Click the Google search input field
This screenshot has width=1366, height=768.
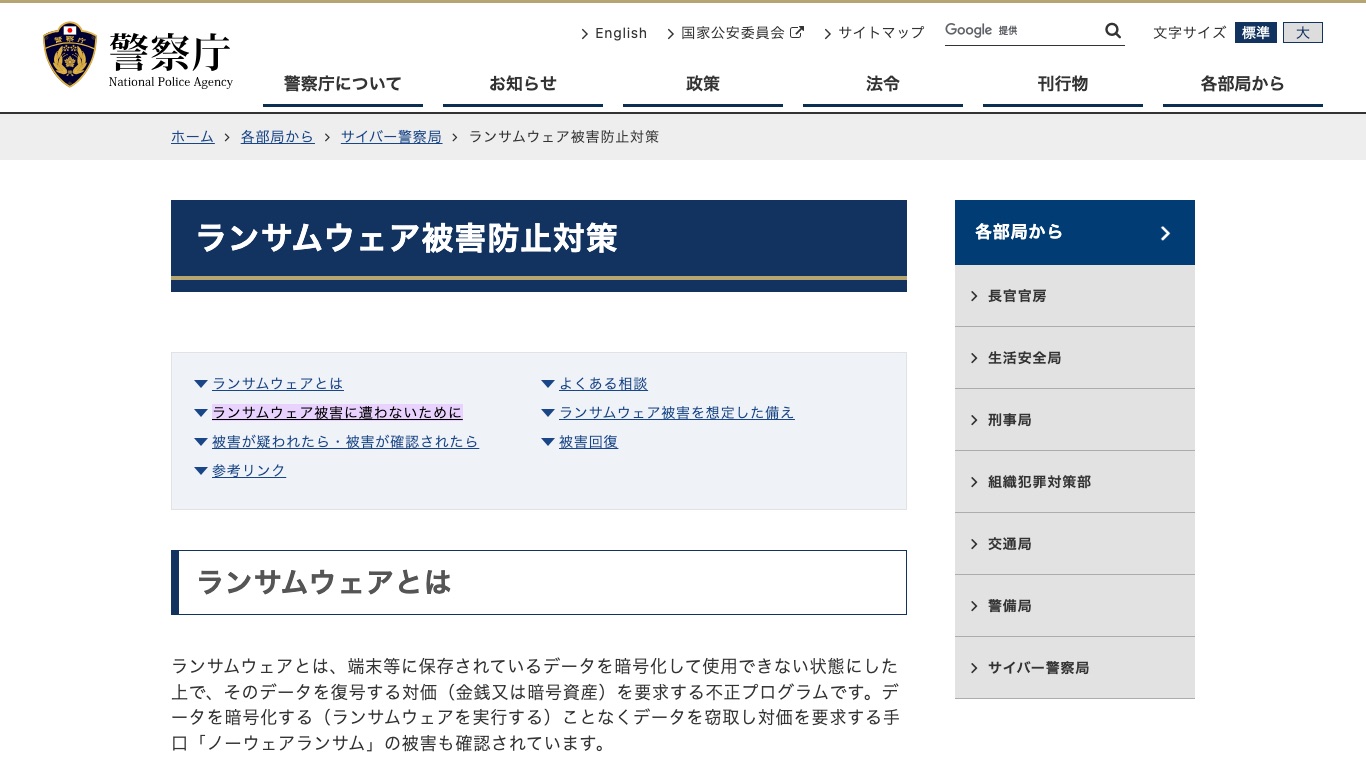click(x=1022, y=31)
